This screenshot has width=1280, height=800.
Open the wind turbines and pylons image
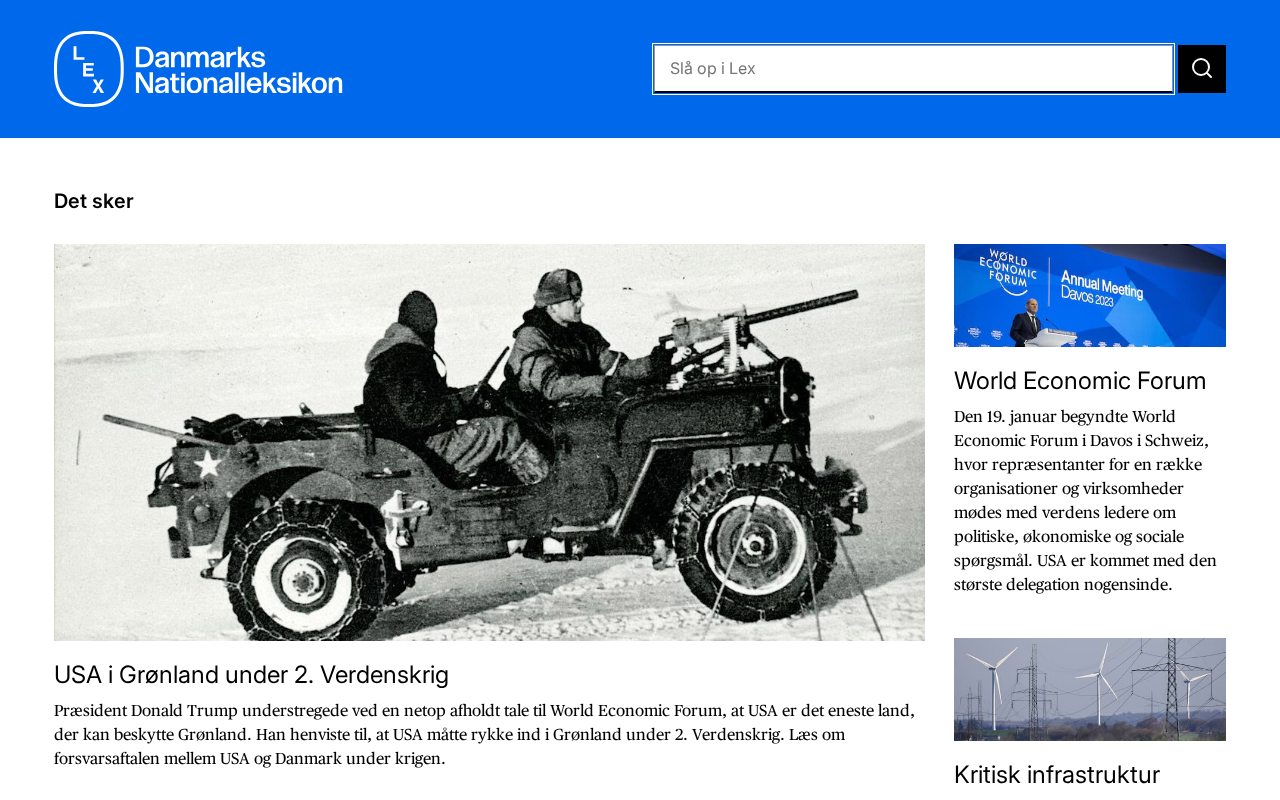1090,689
